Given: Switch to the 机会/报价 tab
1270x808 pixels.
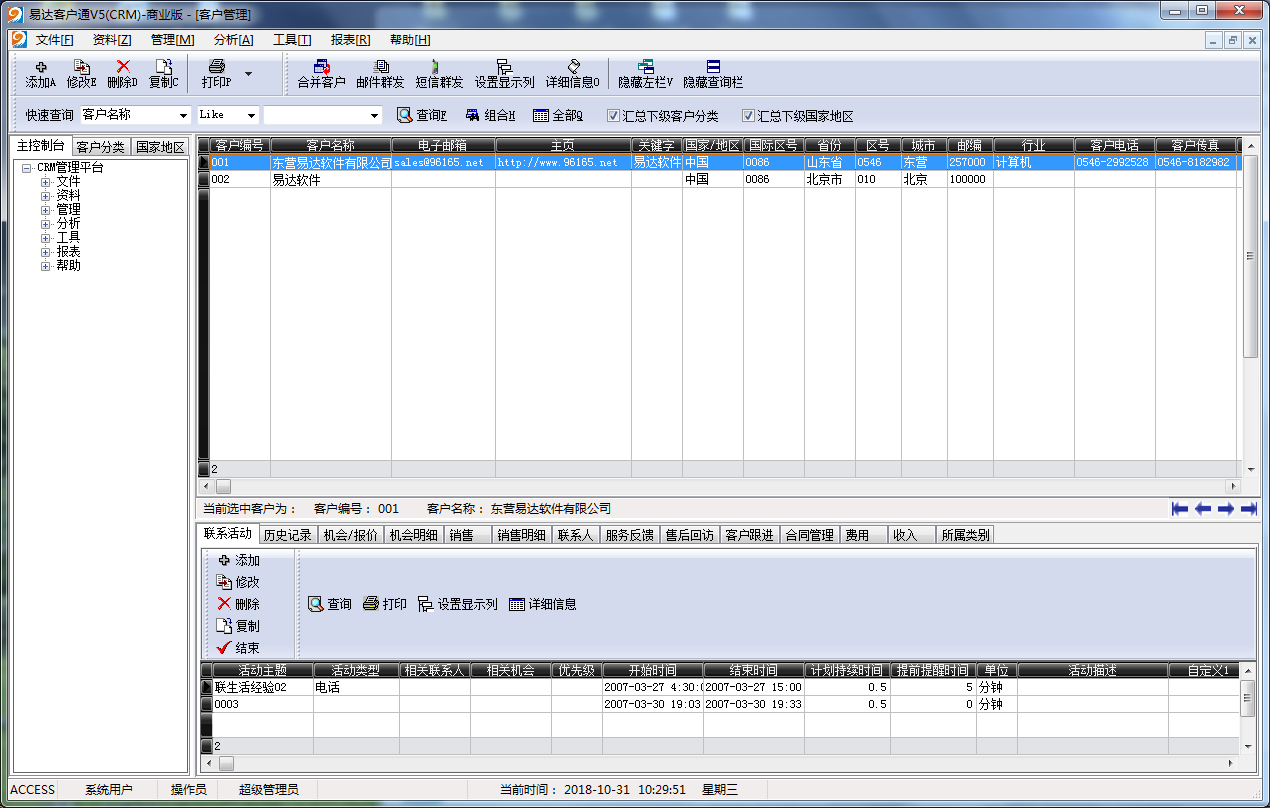Looking at the screenshot, I should point(351,536).
